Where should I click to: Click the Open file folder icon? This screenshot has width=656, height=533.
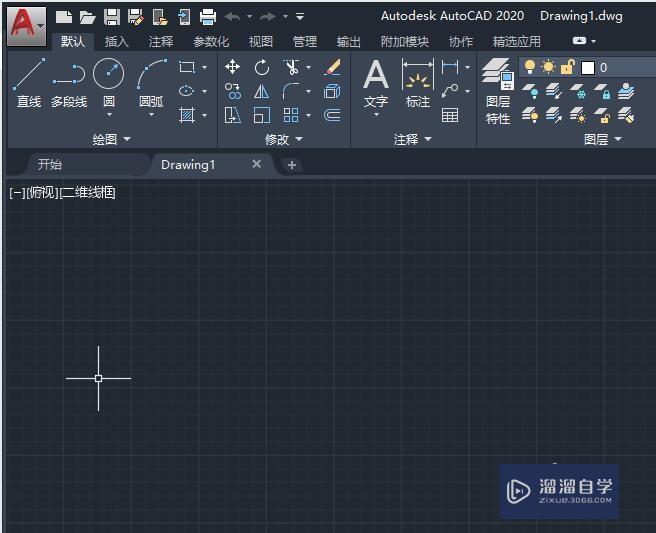(87, 18)
